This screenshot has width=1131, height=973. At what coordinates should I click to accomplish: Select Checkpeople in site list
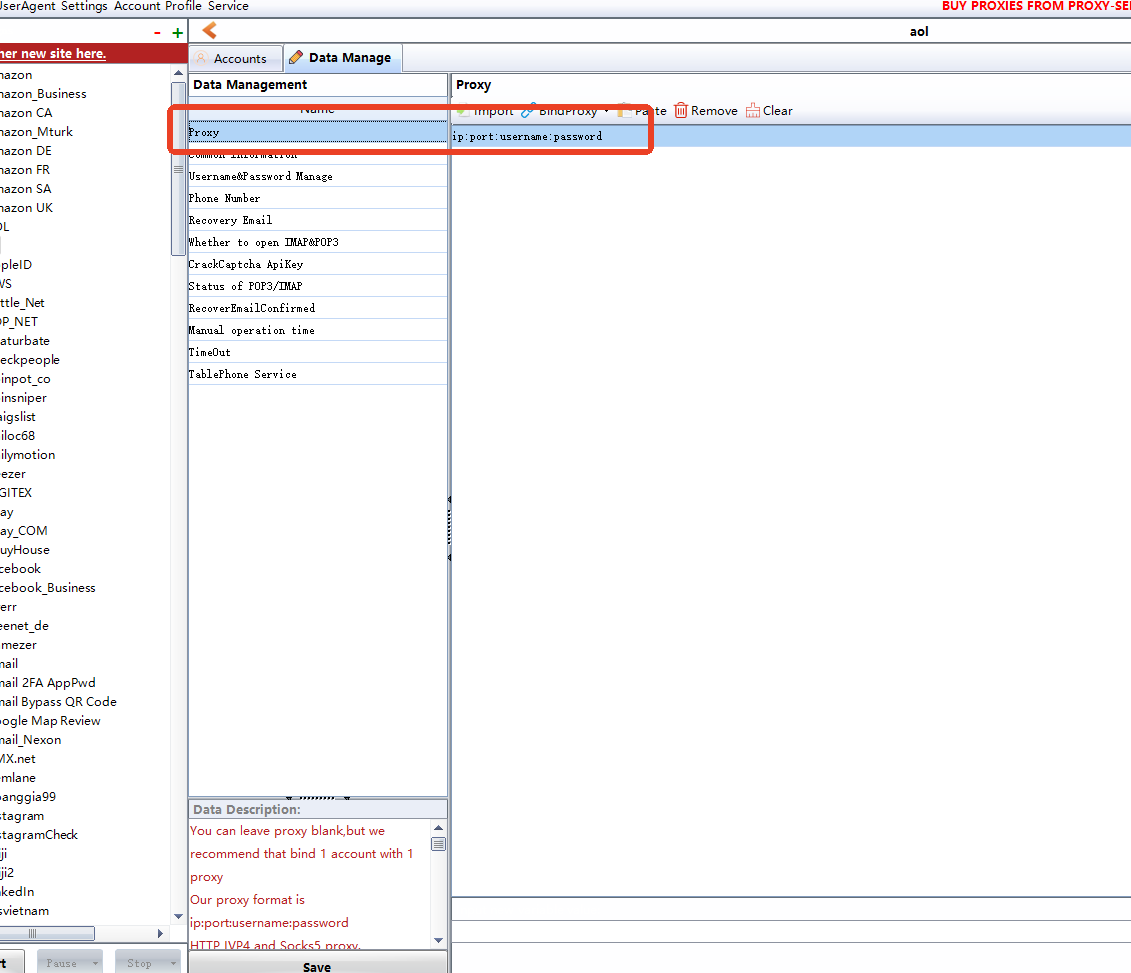pyautogui.click(x=30, y=360)
